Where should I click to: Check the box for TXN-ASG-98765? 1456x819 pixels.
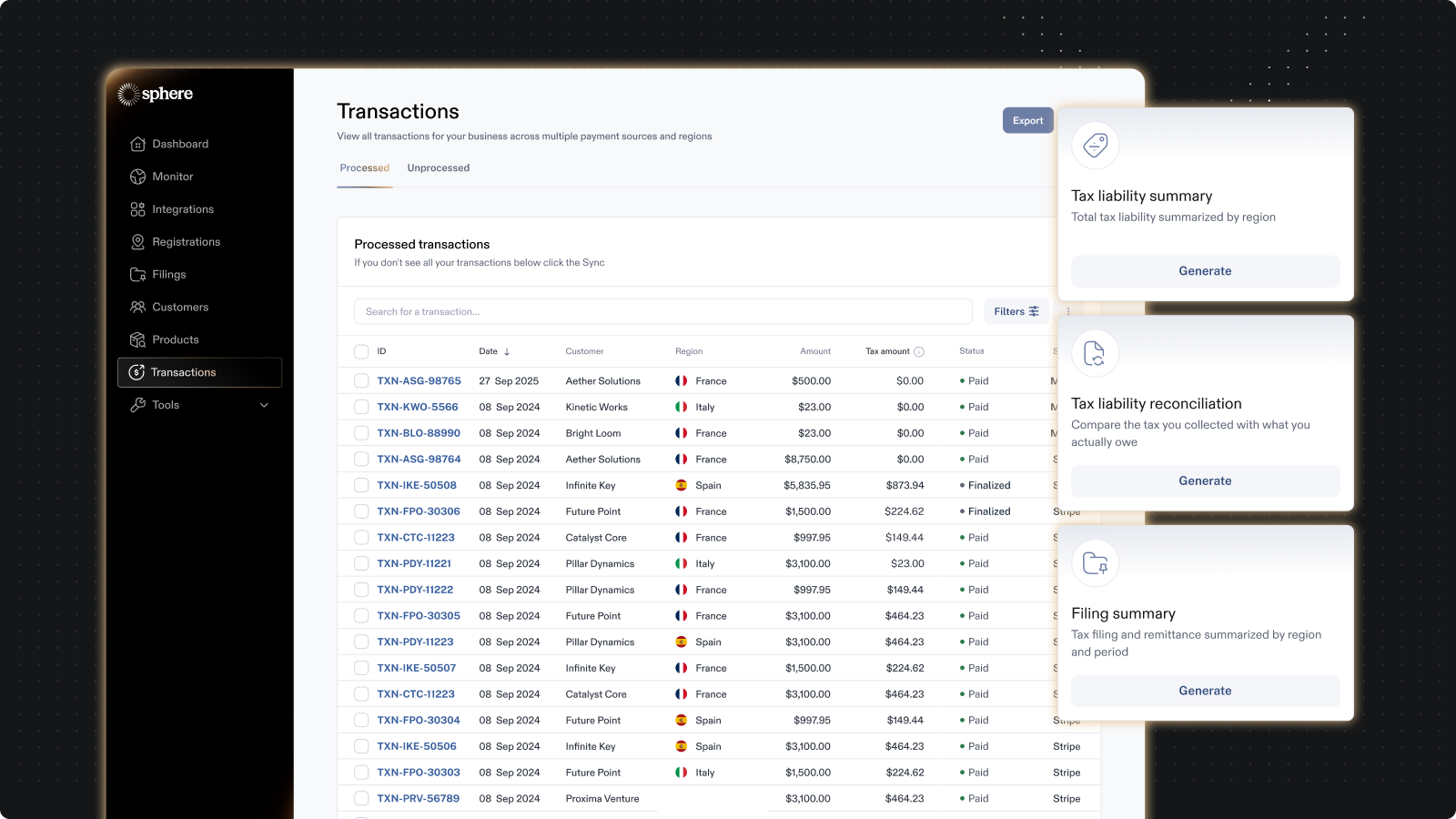coord(361,381)
